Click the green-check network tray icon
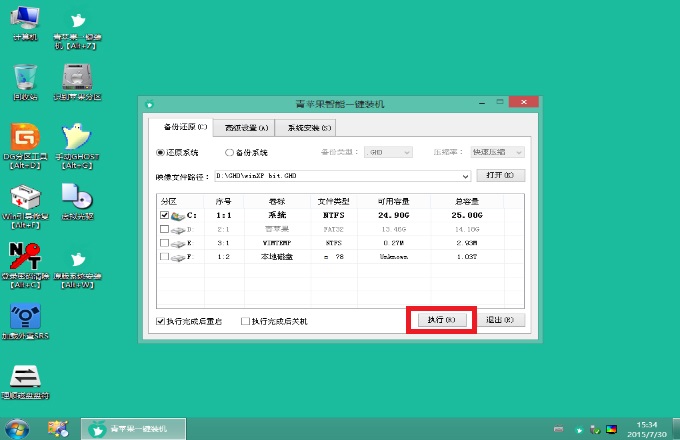The height and width of the screenshot is (440, 680). coord(595,430)
